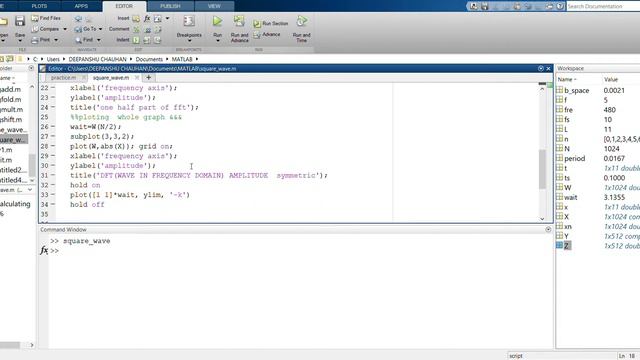This screenshot has height=360, width=640.
Task: Click the editor vertical scrollbar thumb
Action: click(x=542, y=169)
